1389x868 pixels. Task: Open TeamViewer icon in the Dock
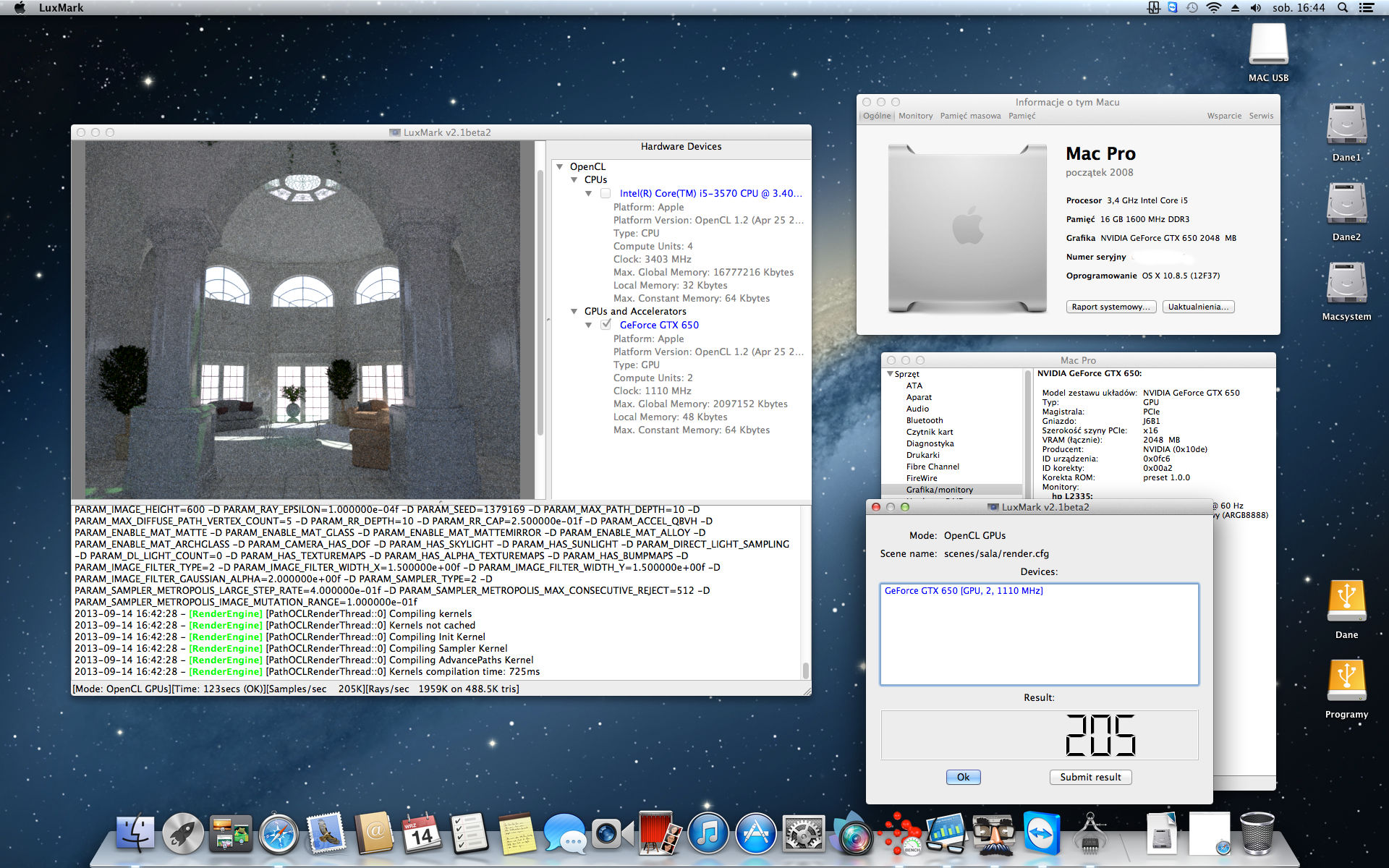click(1042, 833)
